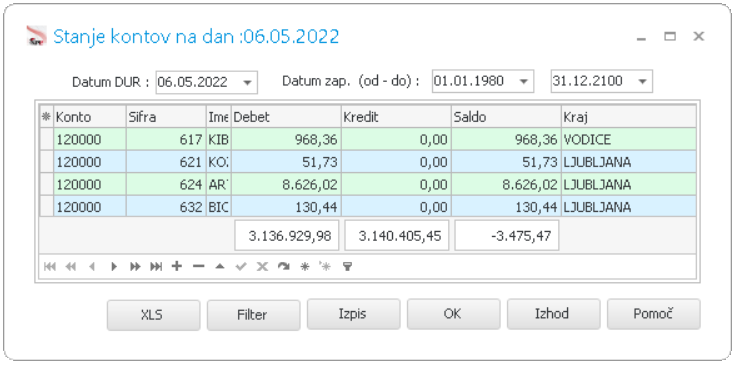Jump back one page of records
Viewport: 733px width, 365px height.
pos(71,267)
